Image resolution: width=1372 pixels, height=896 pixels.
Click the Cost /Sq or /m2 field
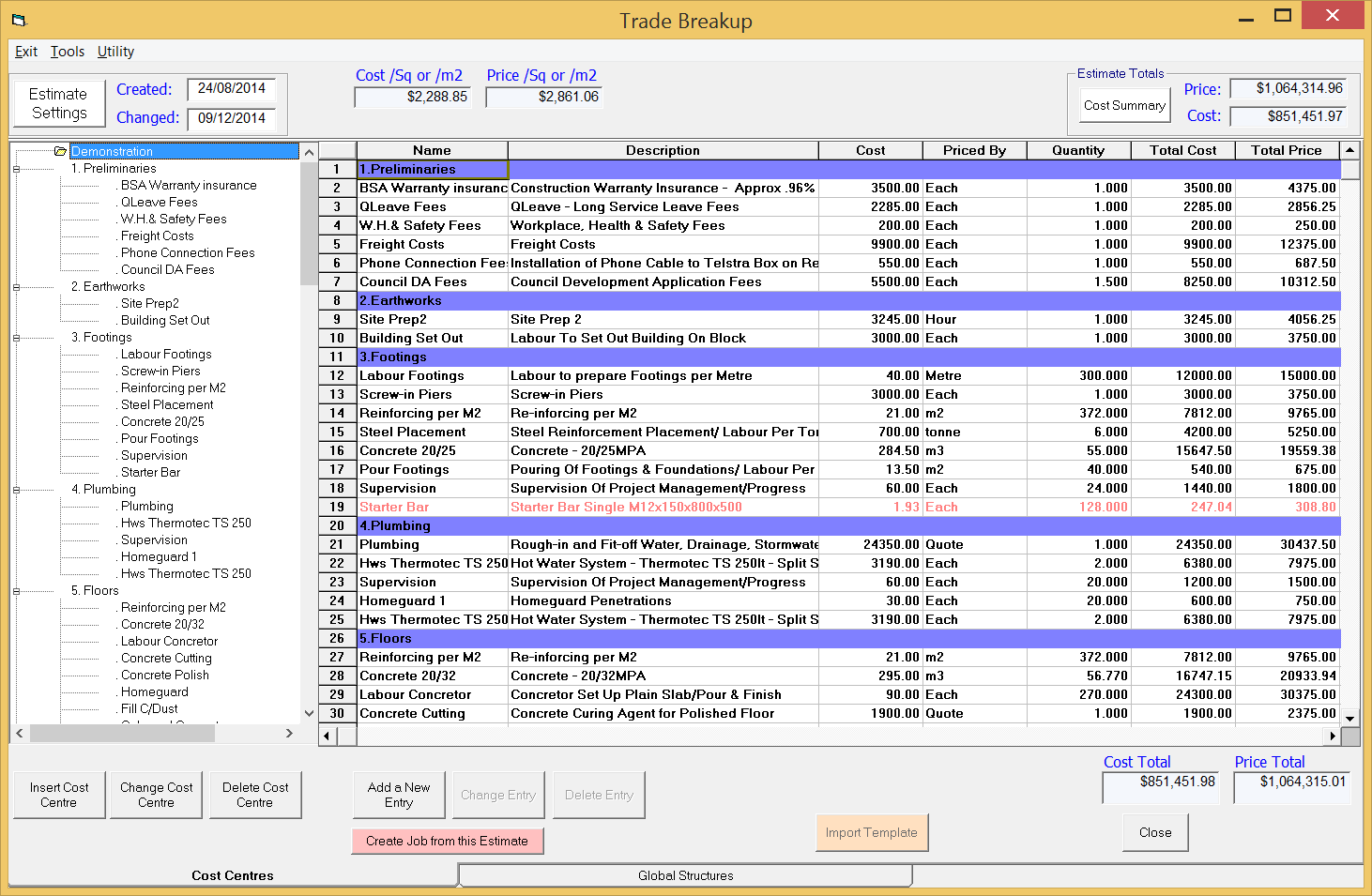tap(413, 97)
